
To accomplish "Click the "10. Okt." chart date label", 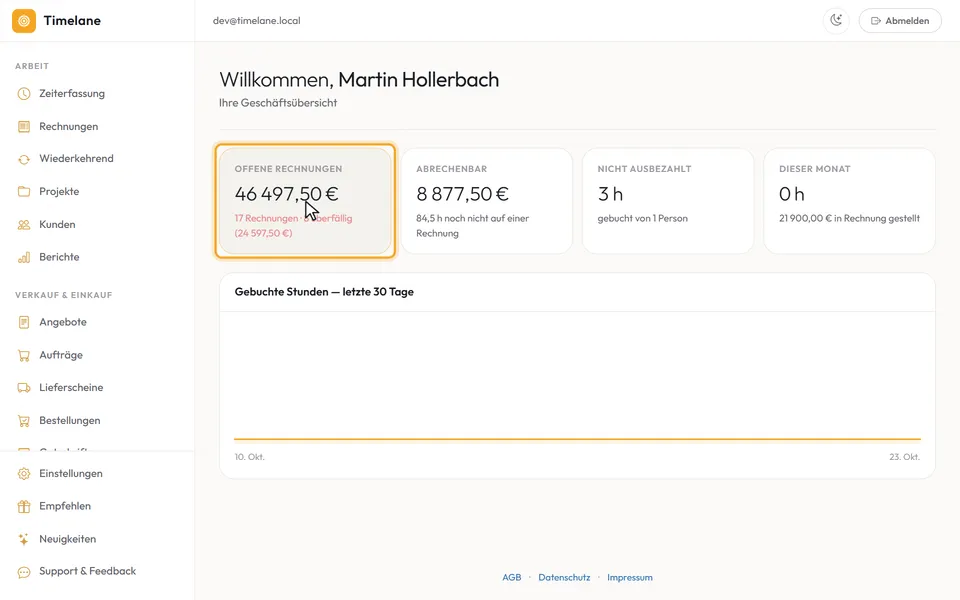I will [x=250, y=457].
